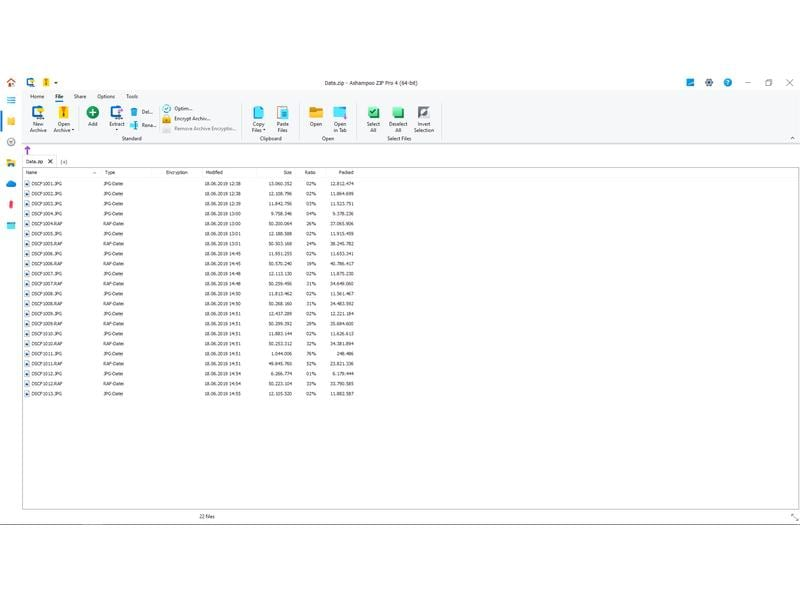Click the yellow archive icon in left sidebar
Viewport: 800px width, 600px height.
tap(11, 121)
